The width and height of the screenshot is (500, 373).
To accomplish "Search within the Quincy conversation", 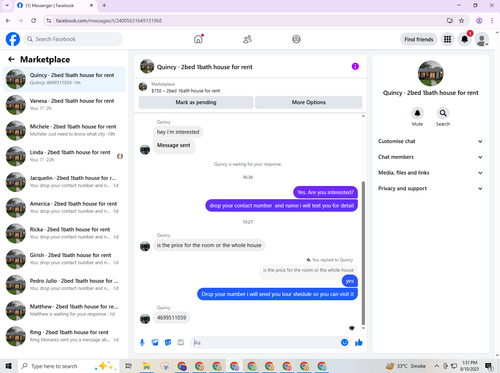I will [x=443, y=113].
